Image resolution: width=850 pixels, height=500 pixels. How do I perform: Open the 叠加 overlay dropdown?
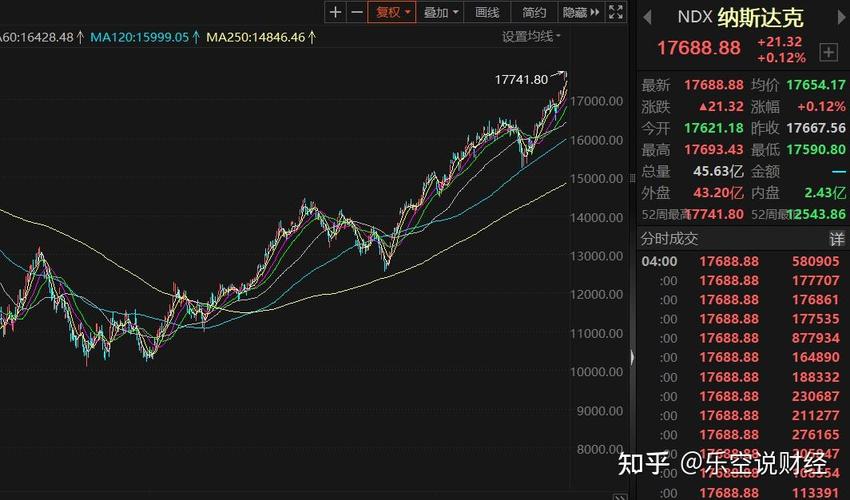[x=441, y=12]
